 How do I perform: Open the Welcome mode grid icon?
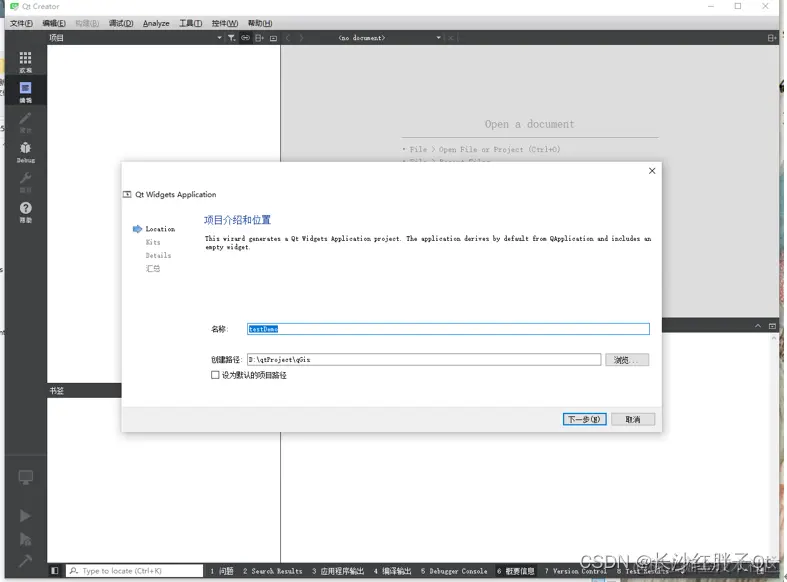coord(25,61)
